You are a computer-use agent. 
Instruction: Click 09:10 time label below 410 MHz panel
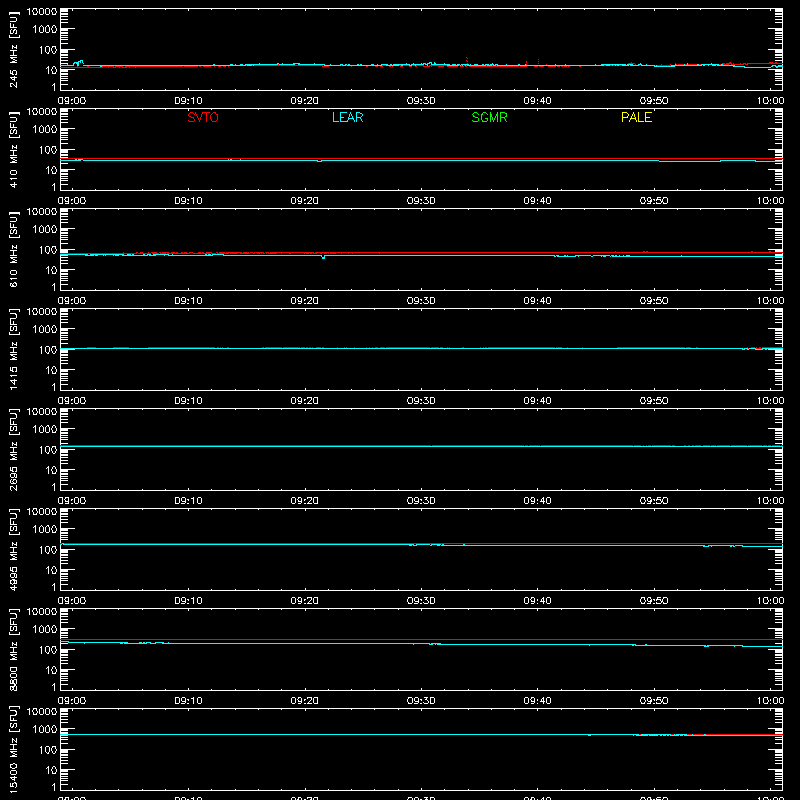coord(188,201)
